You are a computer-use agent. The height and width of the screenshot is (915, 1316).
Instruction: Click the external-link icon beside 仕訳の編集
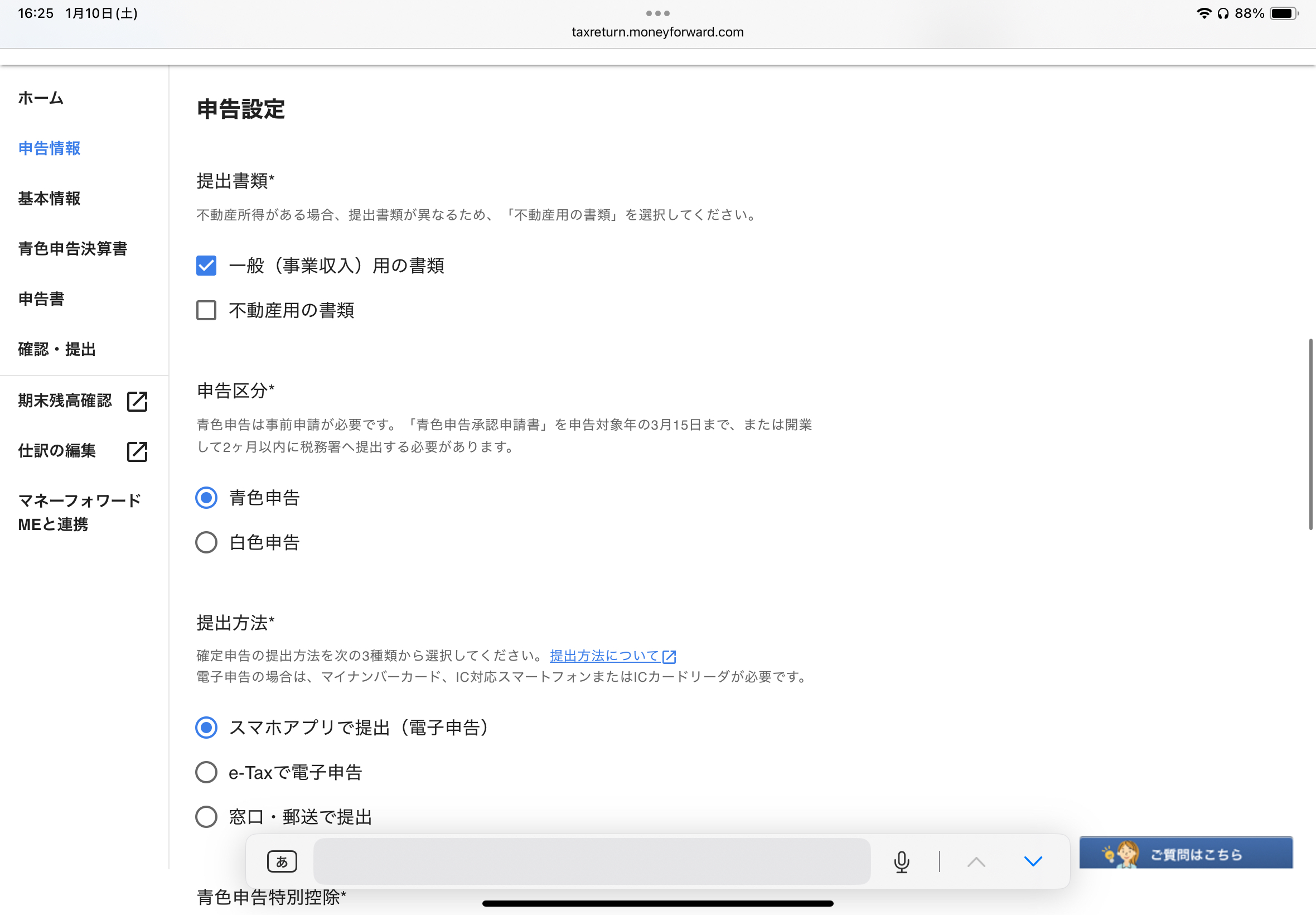coord(138,451)
